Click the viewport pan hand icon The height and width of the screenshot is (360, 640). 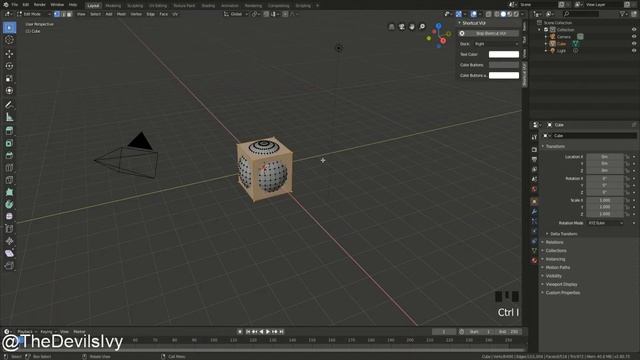pyautogui.click(x=412, y=27)
